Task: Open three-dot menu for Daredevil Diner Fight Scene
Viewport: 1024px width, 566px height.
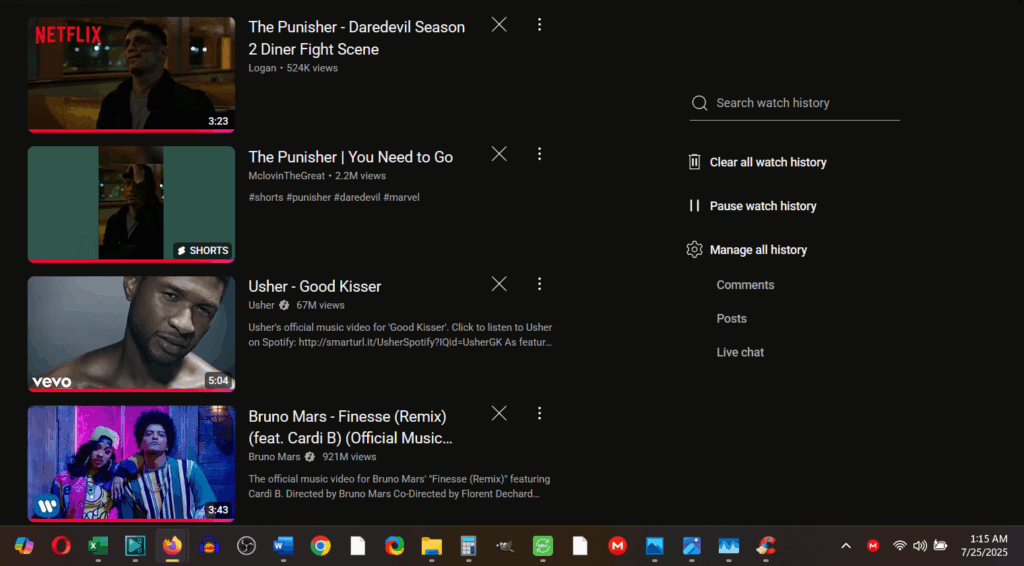Action: [539, 25]
